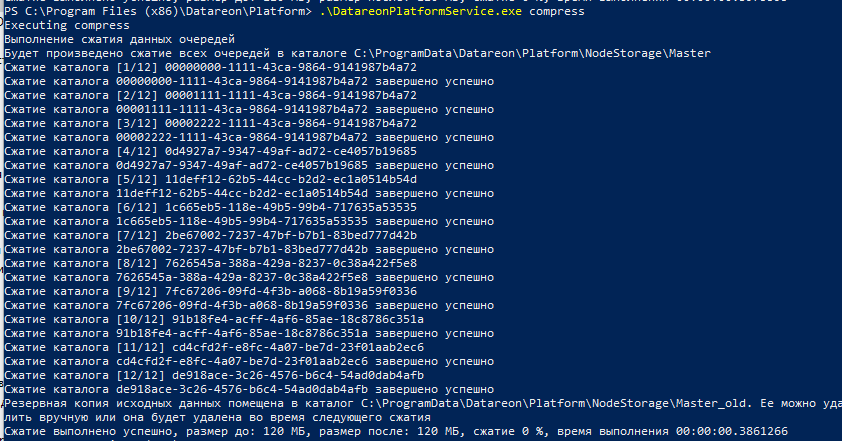Image resolution: width=842 pixels, height=441 pixels.
Task: Click the [8/12] progress marker
Action: pyautogui.click(x=130, y=263)
